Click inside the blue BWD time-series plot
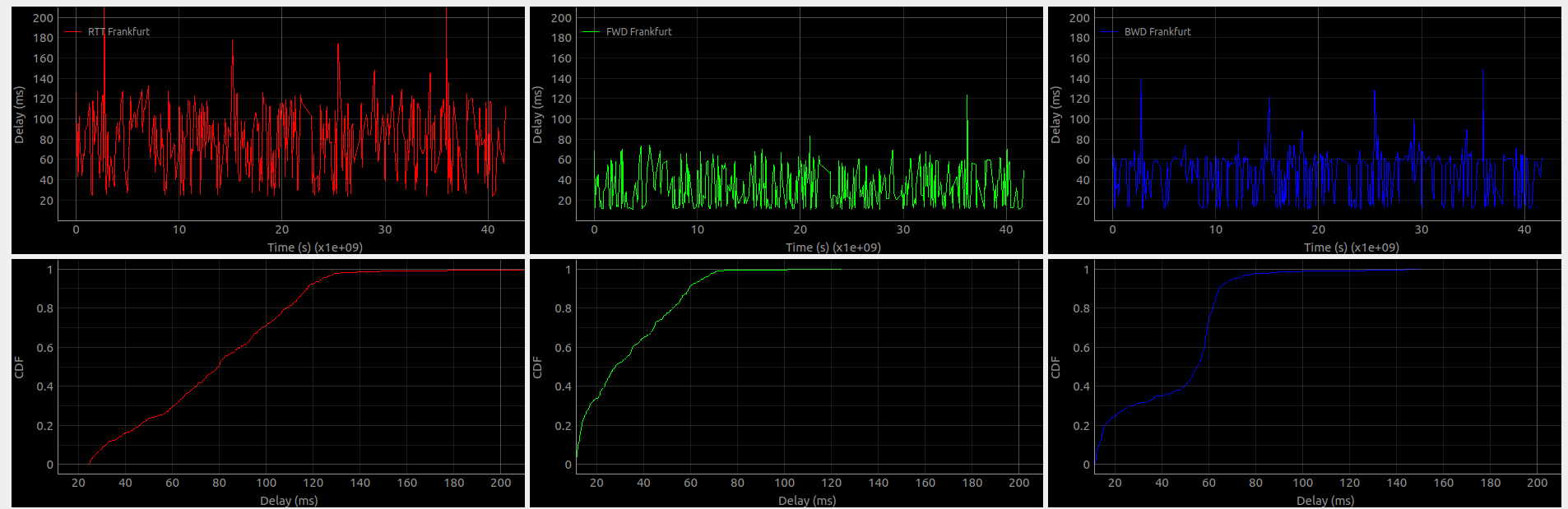 pyautogui.click(x=1328, y=114)
